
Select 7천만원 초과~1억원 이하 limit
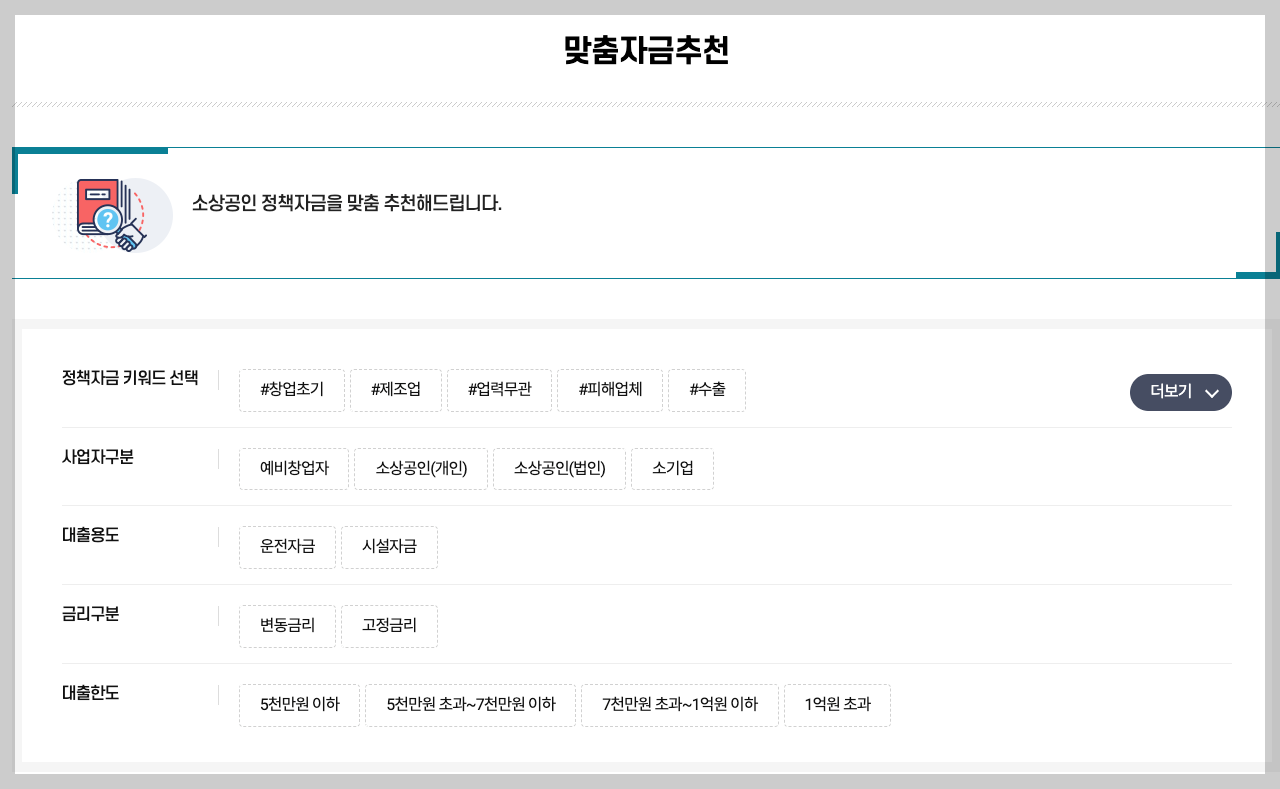[x=679, y=705]
